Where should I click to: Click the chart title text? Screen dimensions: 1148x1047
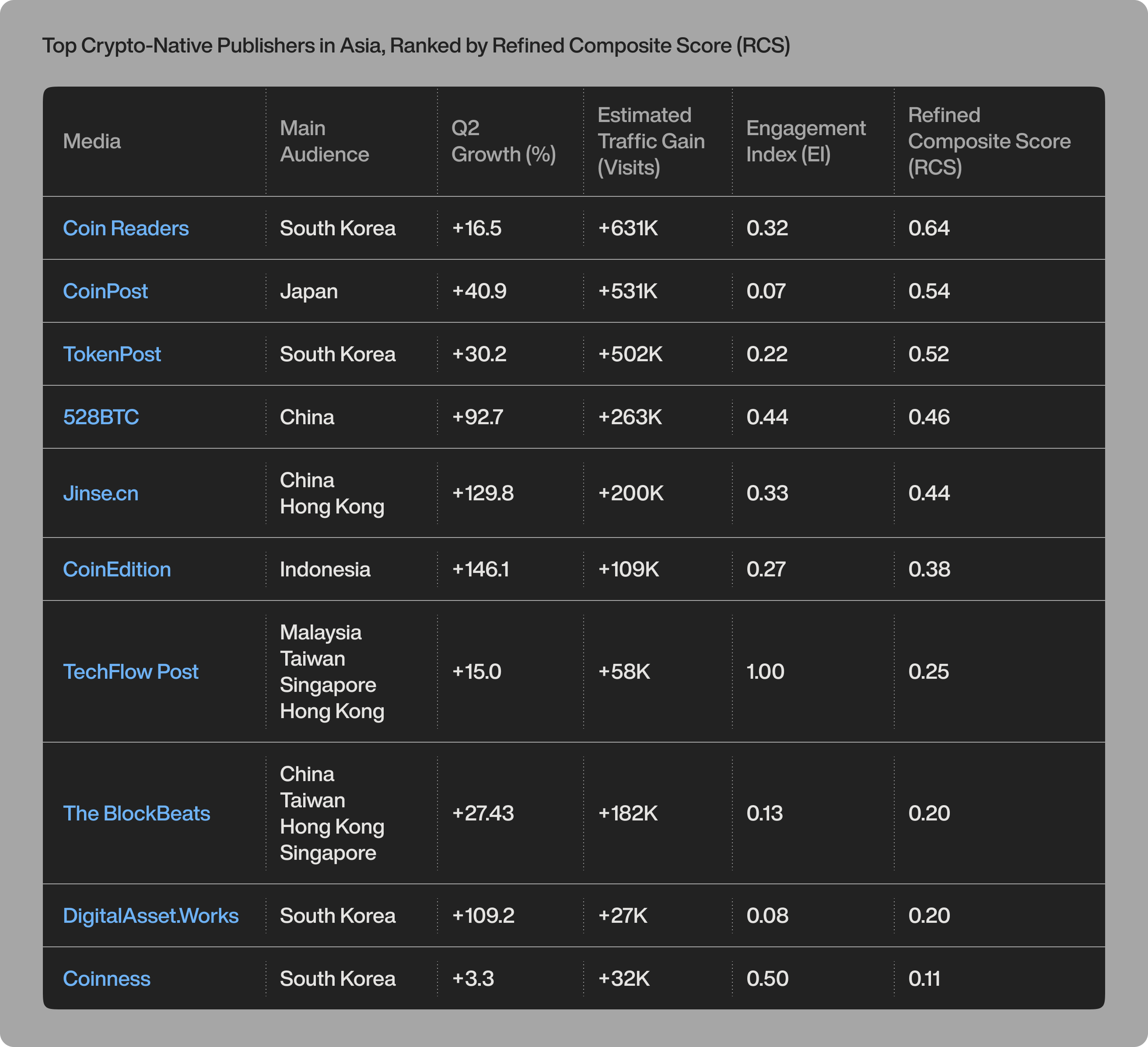pos(416,45)
